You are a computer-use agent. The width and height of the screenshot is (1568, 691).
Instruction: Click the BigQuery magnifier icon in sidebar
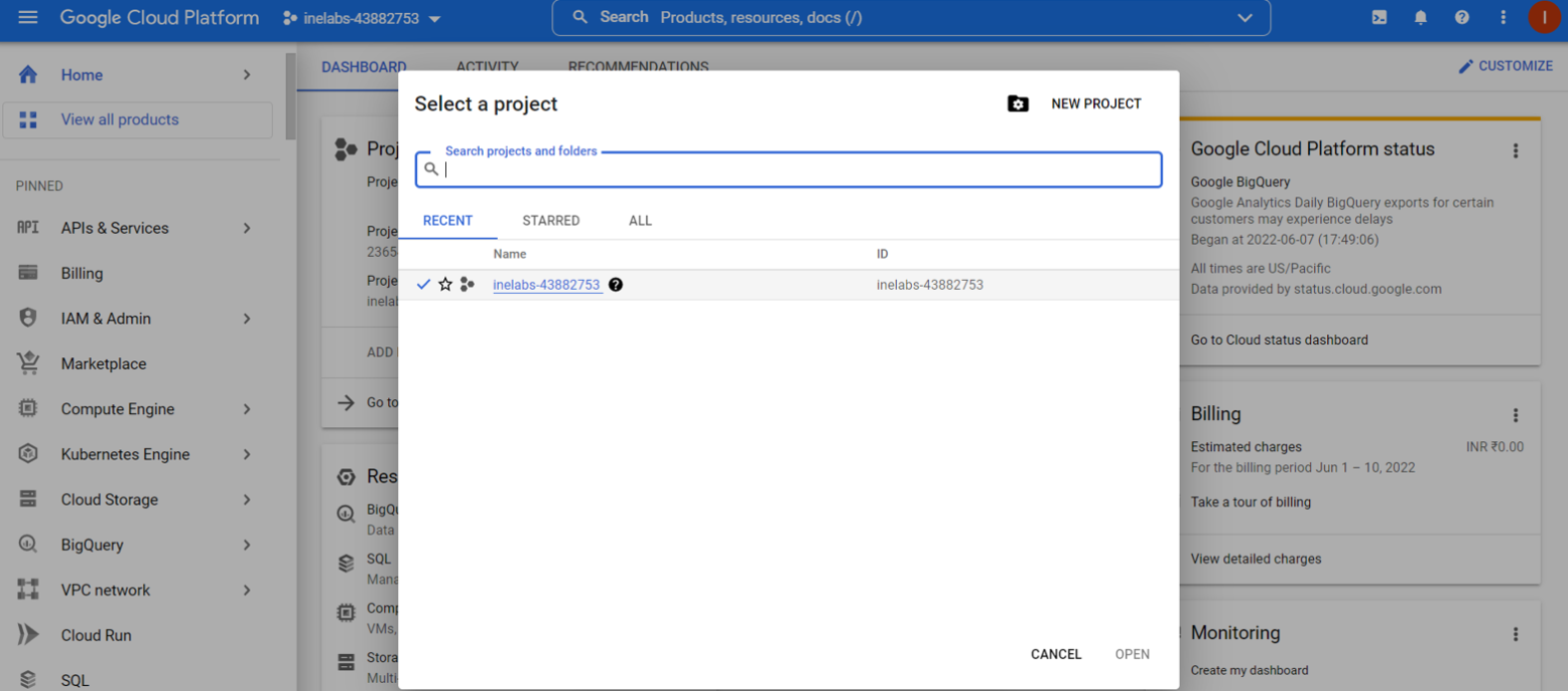click(x=28, y=545)
